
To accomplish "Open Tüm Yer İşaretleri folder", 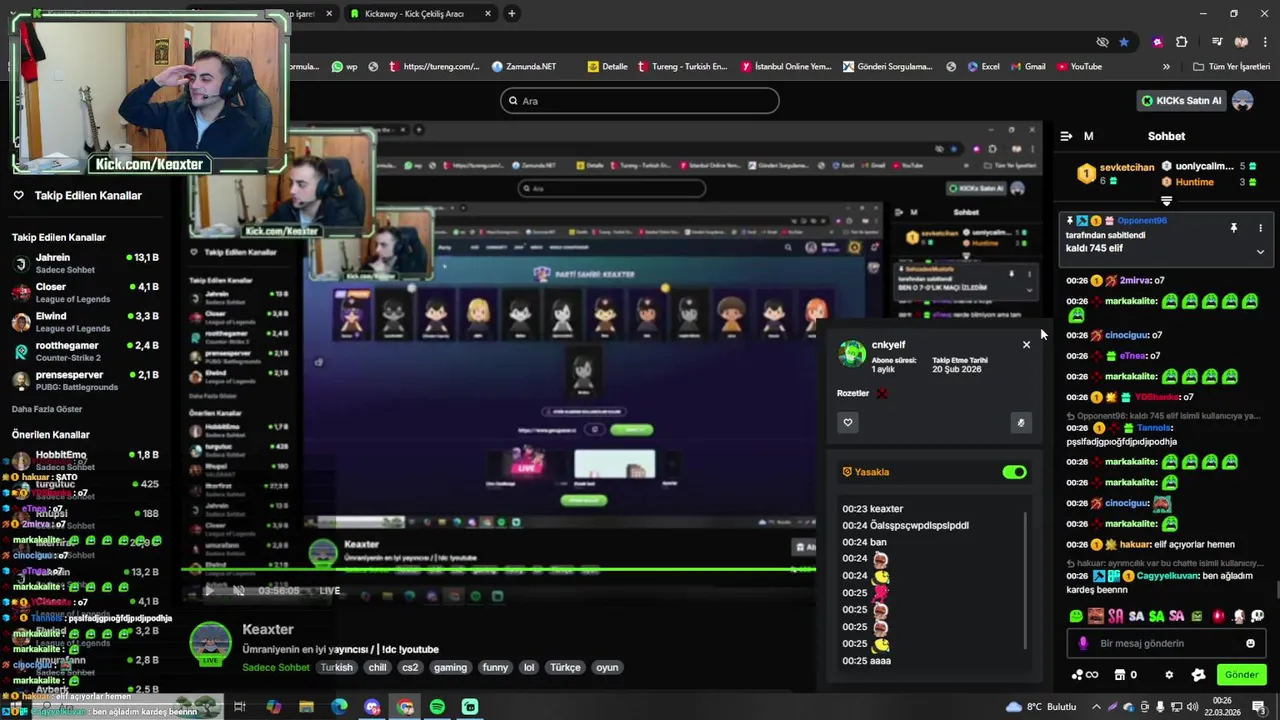I will point(1231,67).
